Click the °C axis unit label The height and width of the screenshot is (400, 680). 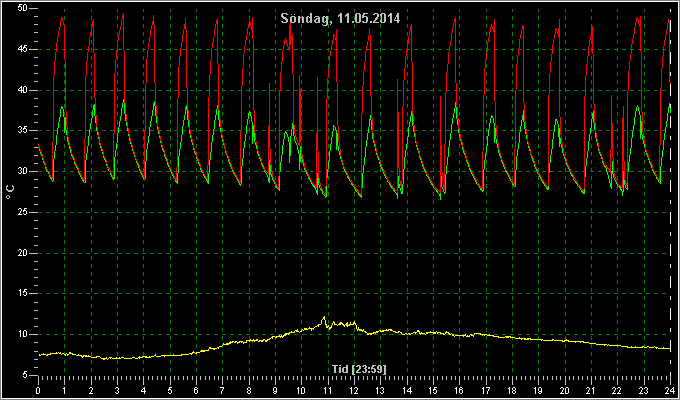click(x=10, y=191)
